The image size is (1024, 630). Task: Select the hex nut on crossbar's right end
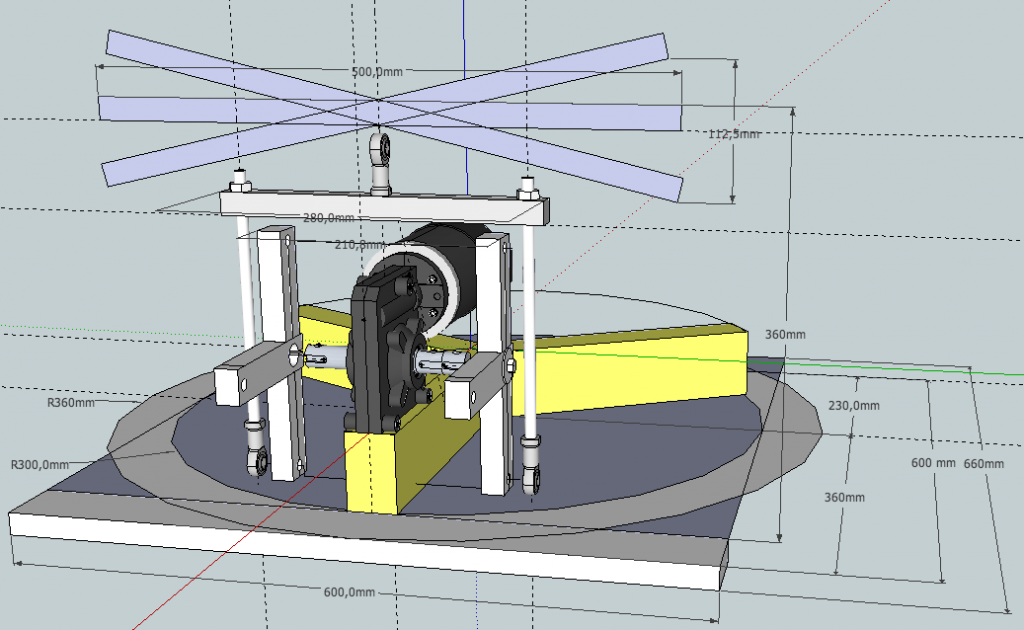pyautogui.click(x=527, y=186)
